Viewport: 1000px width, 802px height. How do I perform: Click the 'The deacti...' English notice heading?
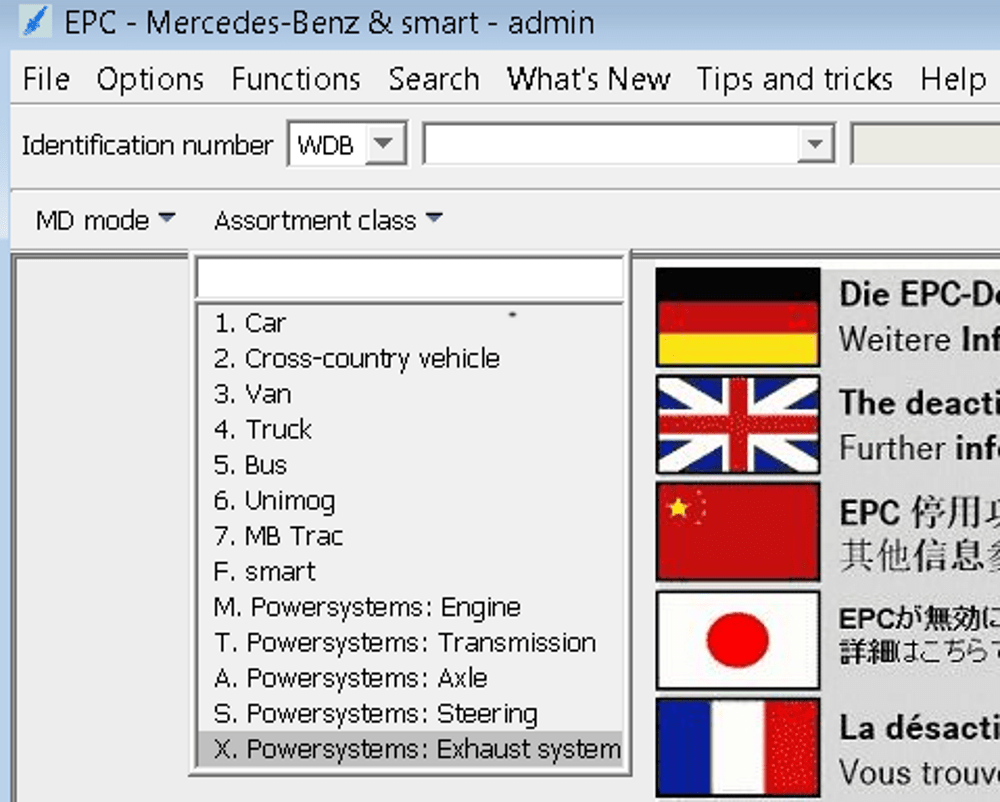click(x=919, y=403)
